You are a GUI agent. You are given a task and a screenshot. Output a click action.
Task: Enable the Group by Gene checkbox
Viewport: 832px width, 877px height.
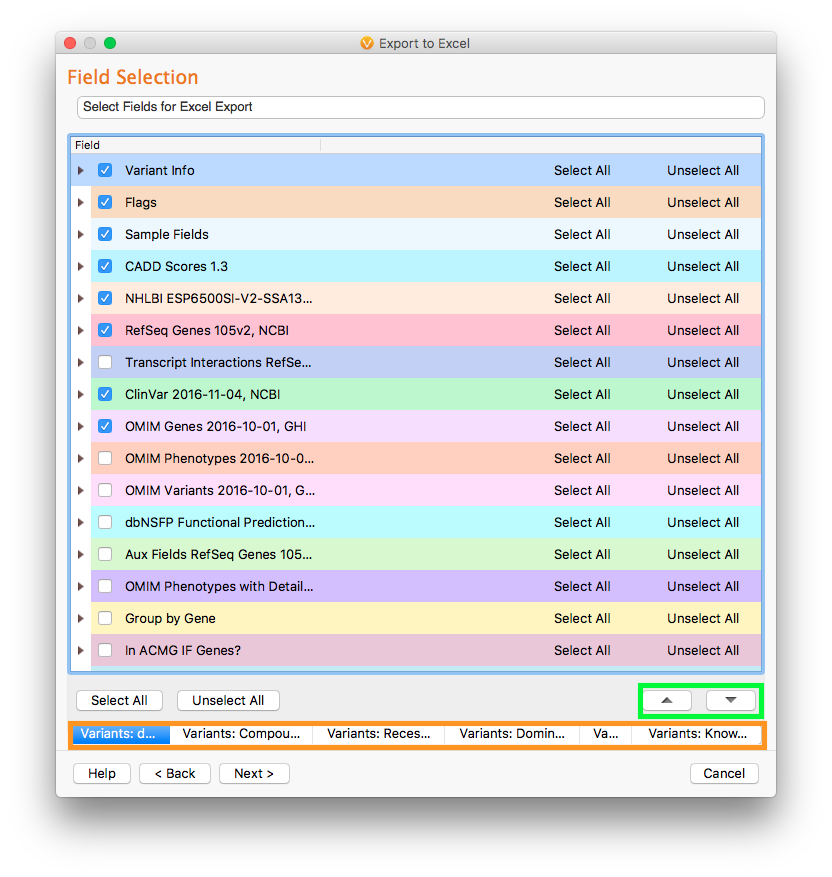[105, 618]
